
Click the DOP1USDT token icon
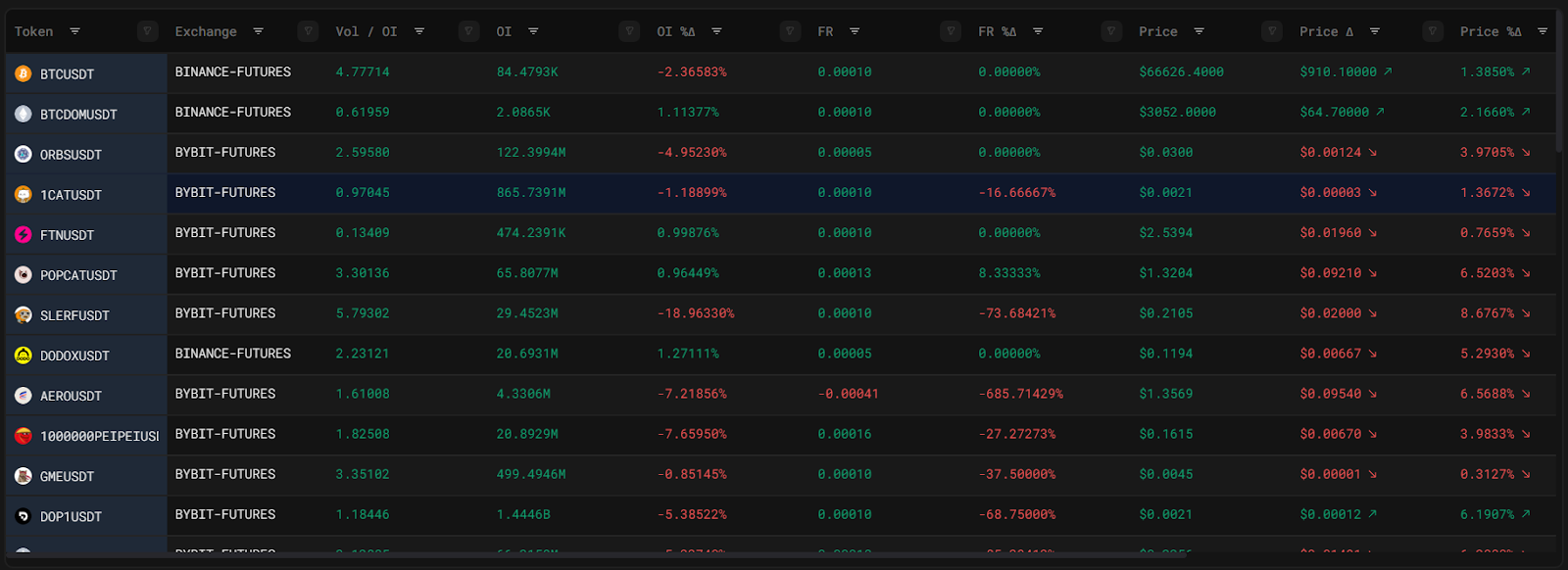pyautogui.click(x=24, y=515)
